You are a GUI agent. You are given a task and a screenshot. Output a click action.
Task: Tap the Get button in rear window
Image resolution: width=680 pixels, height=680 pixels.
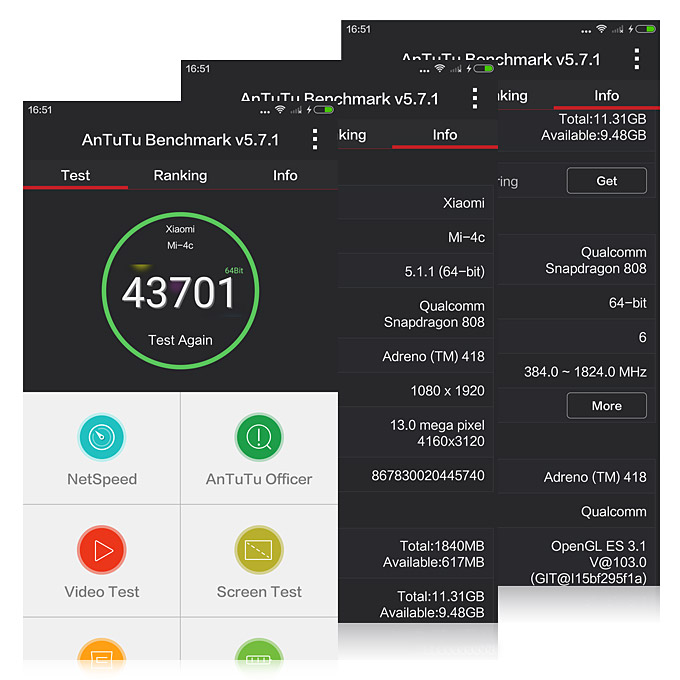click(x=606, y=181)
